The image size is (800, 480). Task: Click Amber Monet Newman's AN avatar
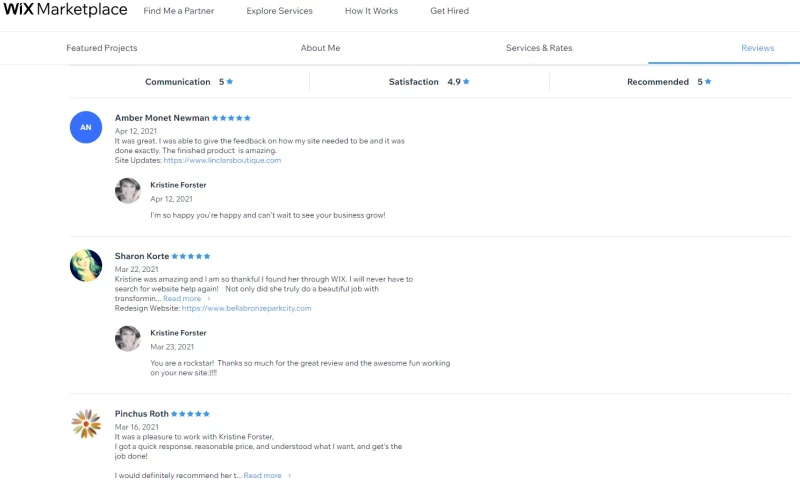point(86,127)
